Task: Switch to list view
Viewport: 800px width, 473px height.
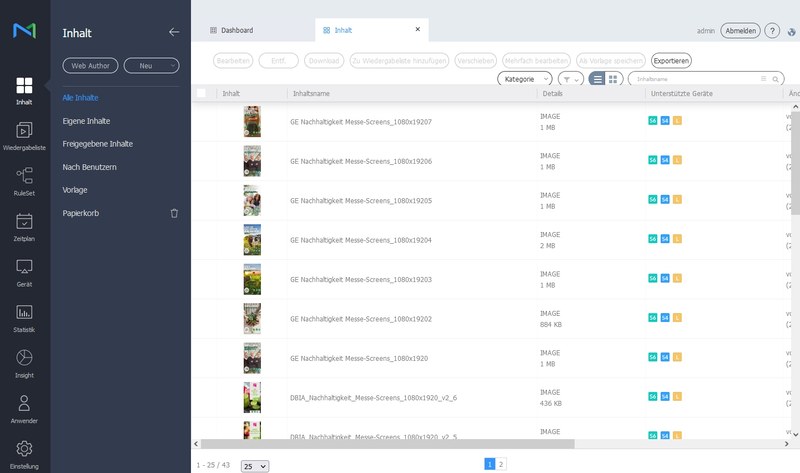Action: tap(597, 78)
